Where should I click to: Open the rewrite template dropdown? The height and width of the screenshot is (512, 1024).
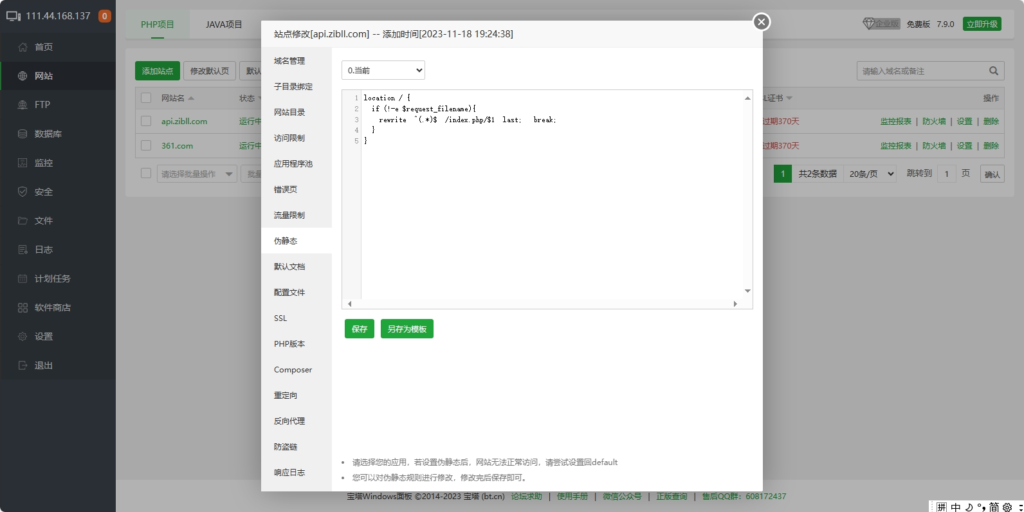(x=384, y=71)
